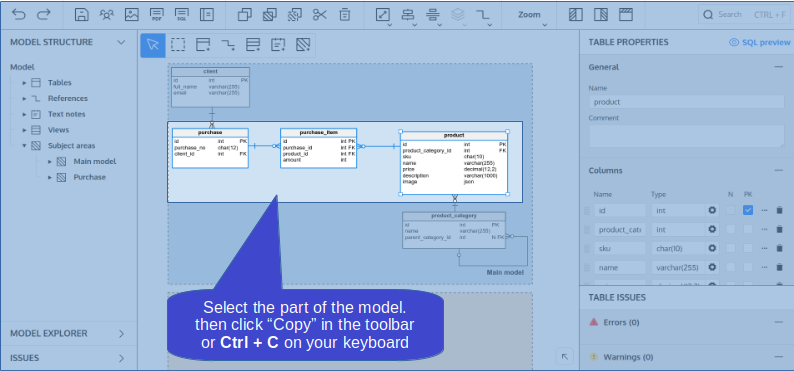Expand the Tables tree node
Viewport: 794px width, 371px height.
pyautogui.click(x=24, y=83)
